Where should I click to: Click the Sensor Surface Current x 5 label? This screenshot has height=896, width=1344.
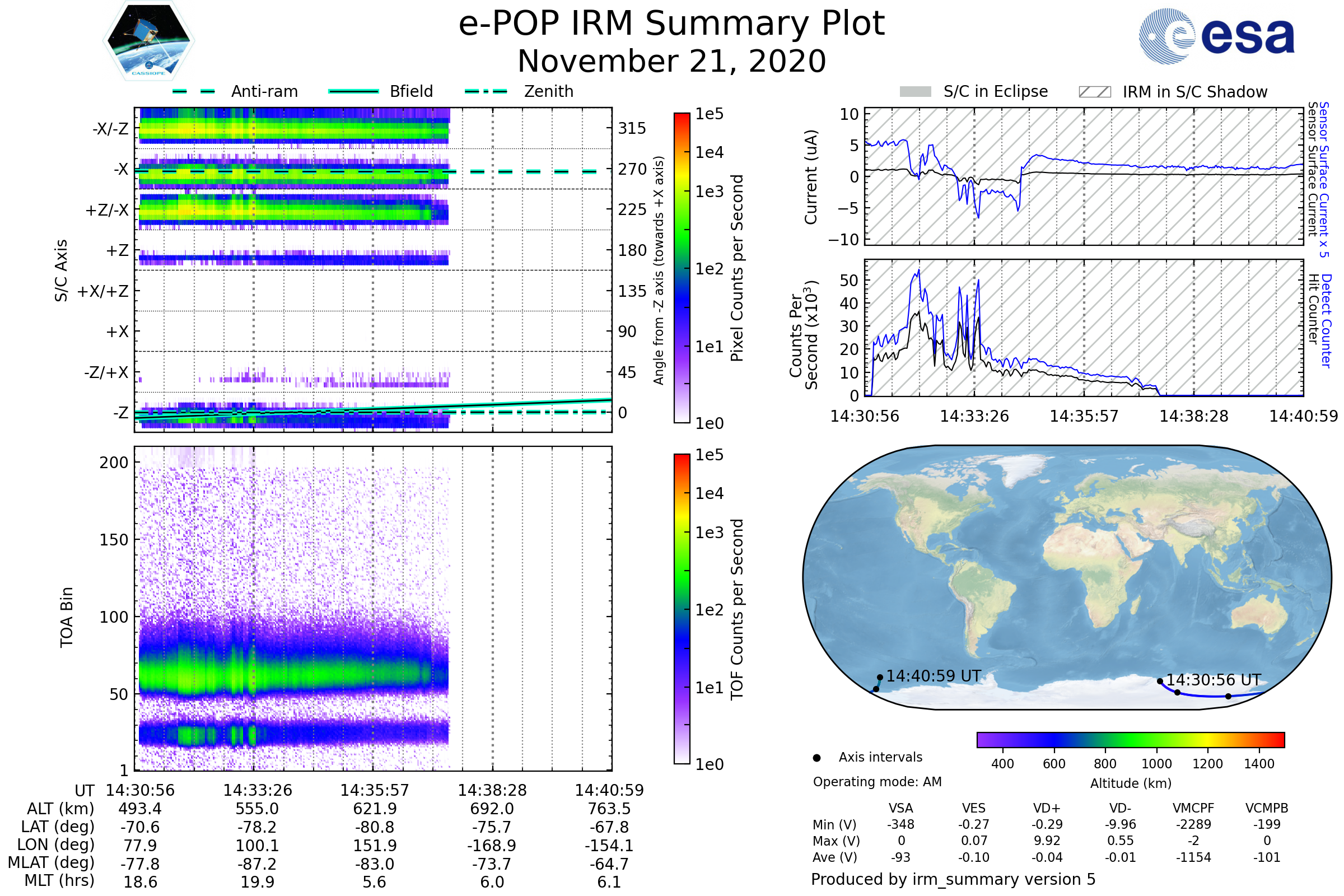[1323, 179]
